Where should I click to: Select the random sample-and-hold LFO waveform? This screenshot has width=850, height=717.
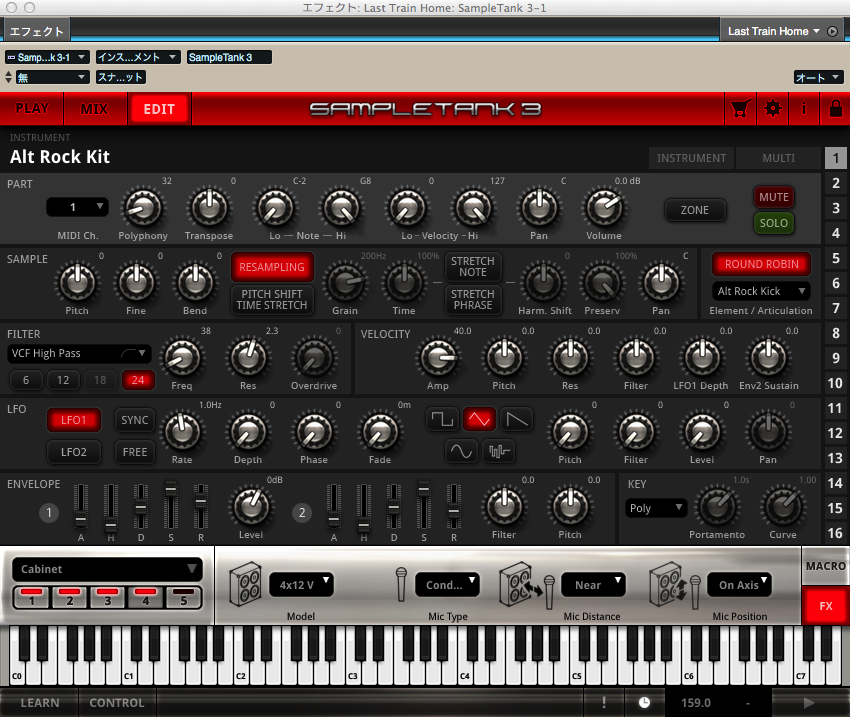pos(499,451)
